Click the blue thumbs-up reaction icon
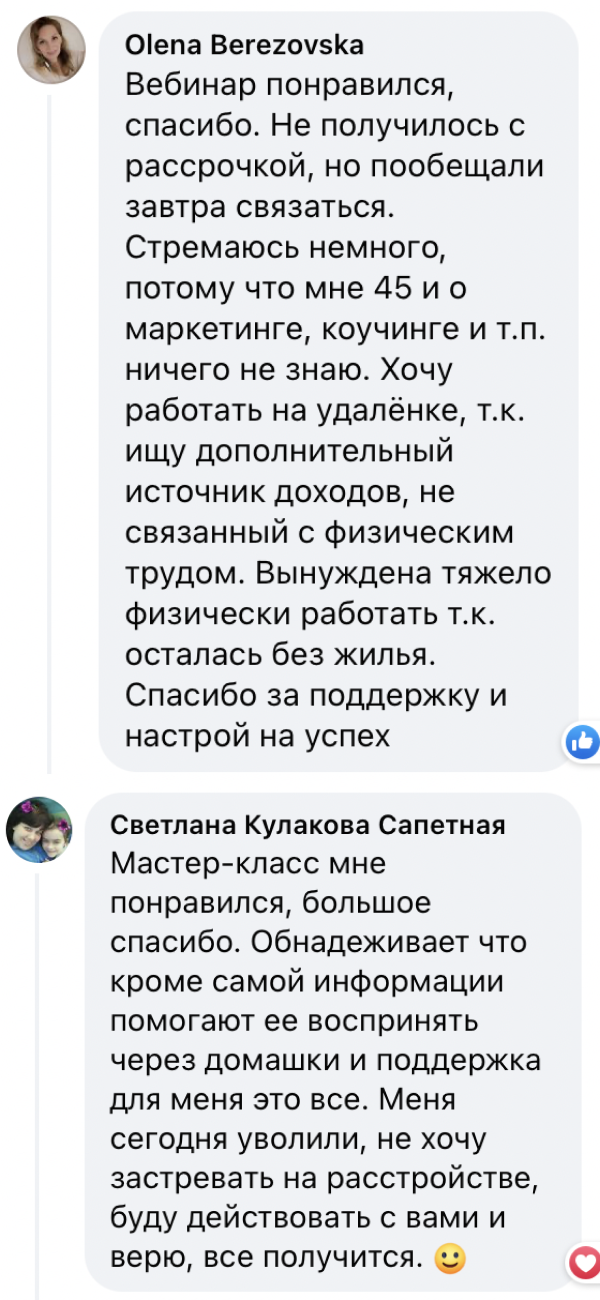The width and height of the screenshot is (600, 1300). 582,741
